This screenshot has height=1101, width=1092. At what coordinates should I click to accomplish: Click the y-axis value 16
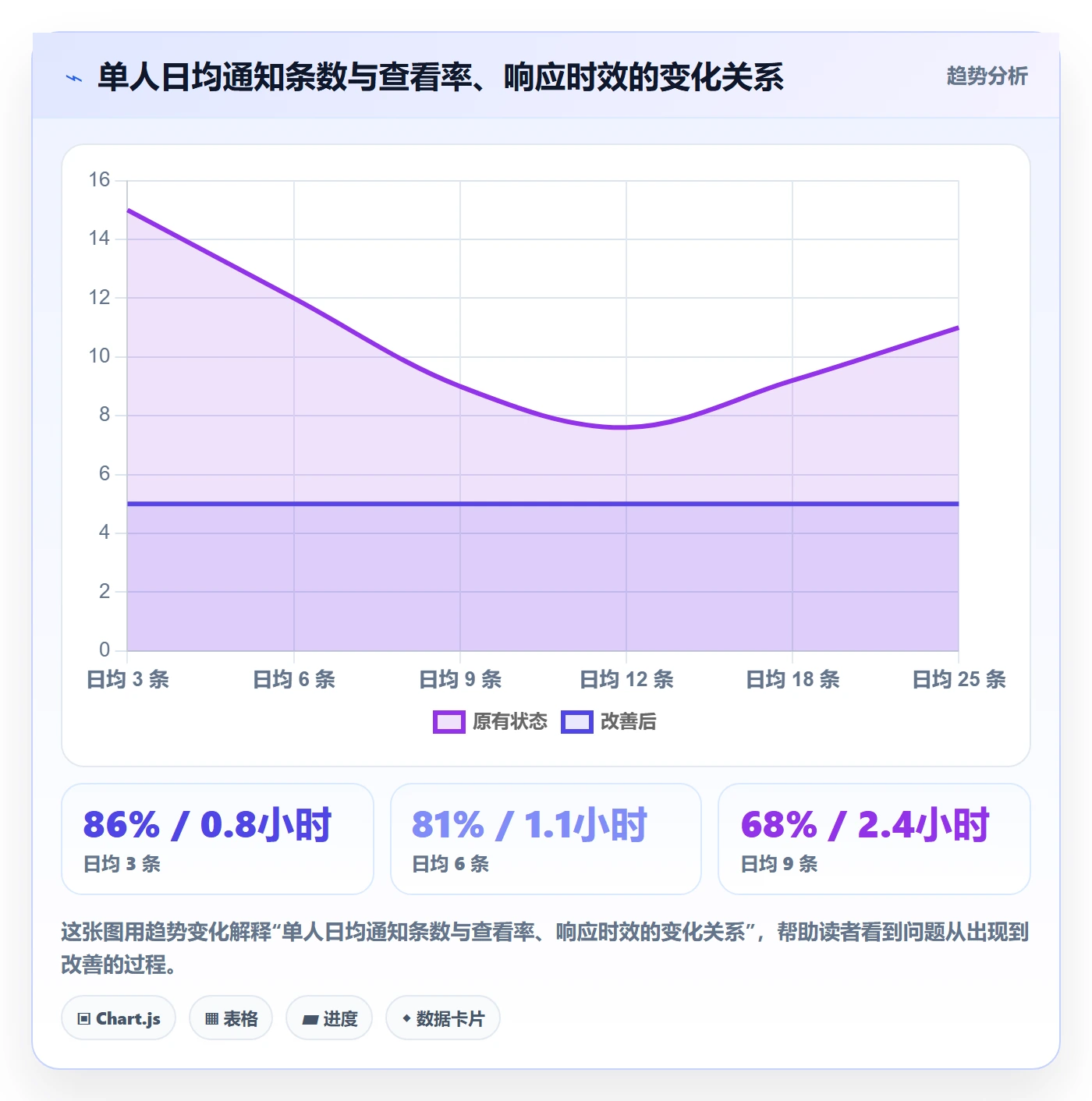(x=99, y=180)
